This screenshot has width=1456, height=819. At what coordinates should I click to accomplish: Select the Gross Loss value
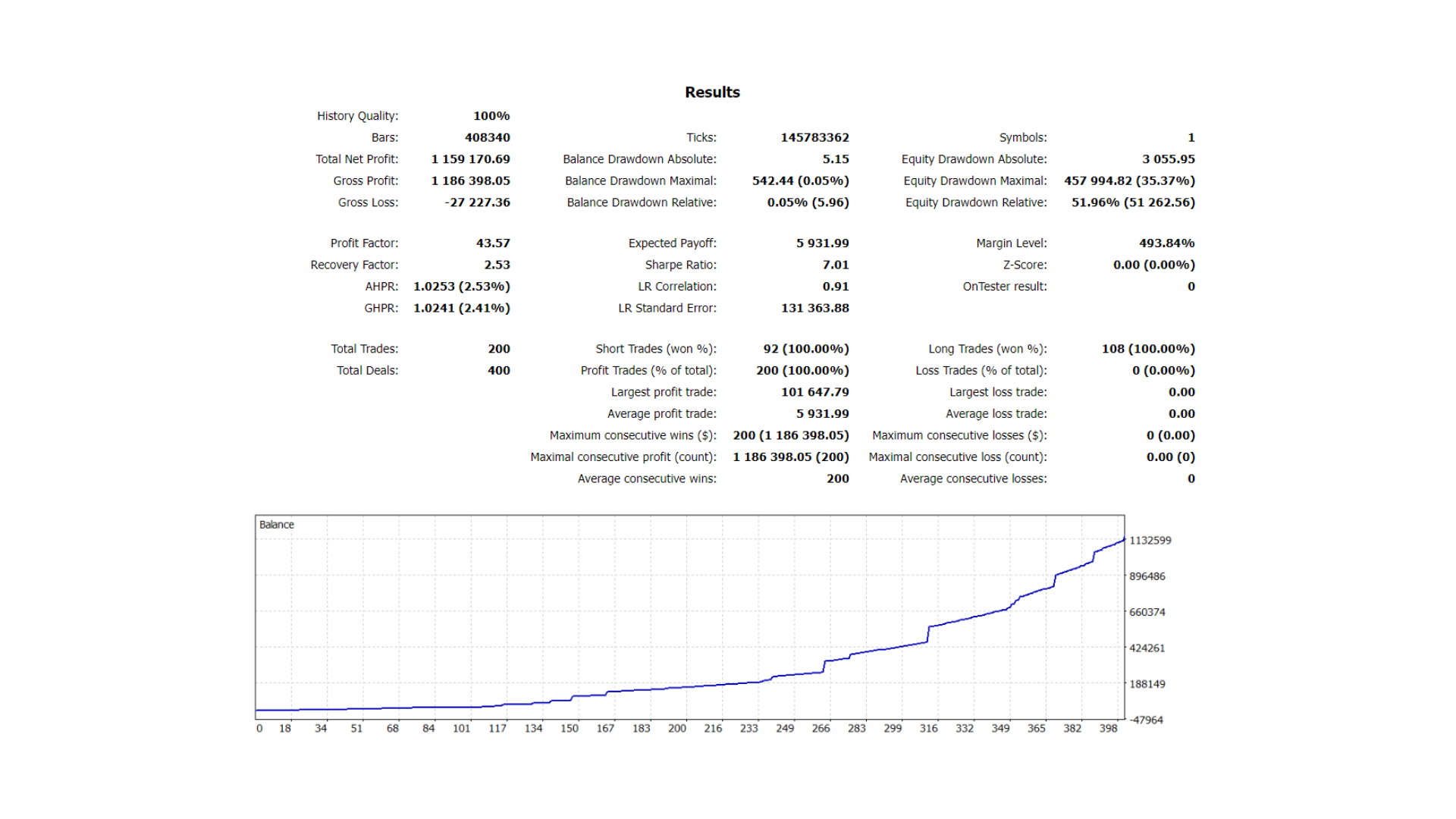pos(477,202)
